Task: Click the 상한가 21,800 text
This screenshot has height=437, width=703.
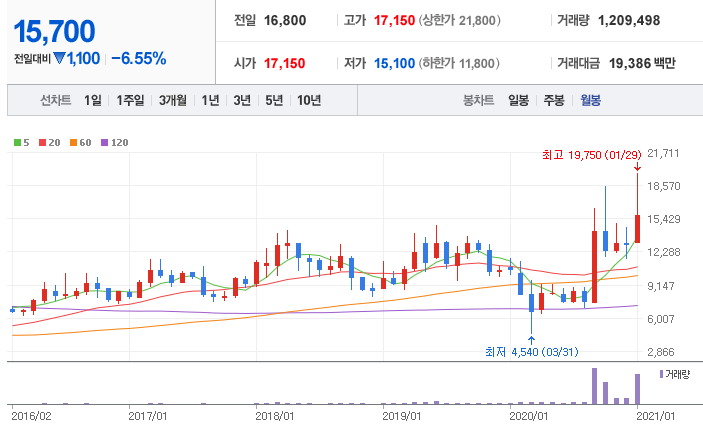Action: 460,20
